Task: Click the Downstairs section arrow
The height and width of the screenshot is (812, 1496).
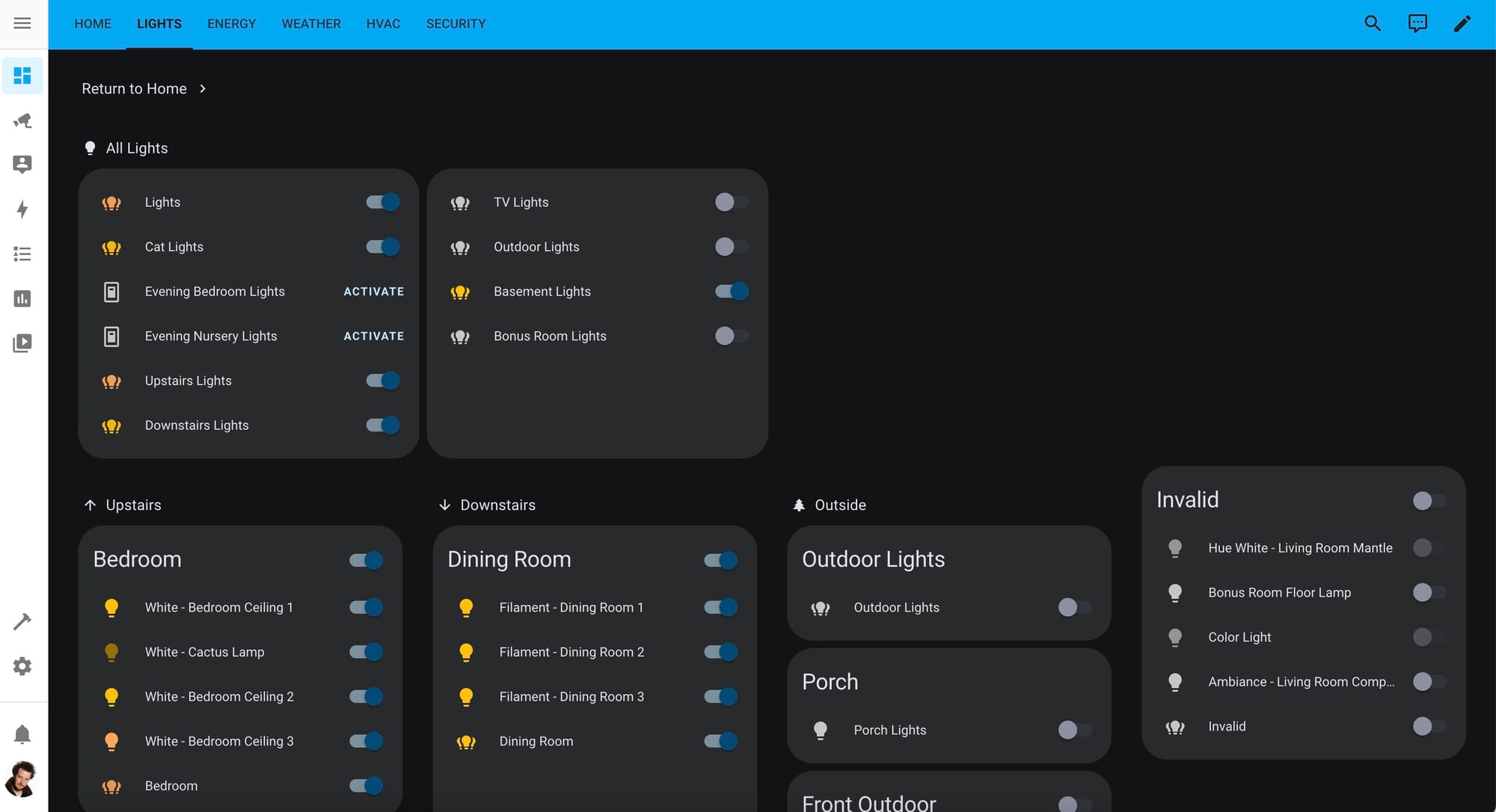Action: 445,505
